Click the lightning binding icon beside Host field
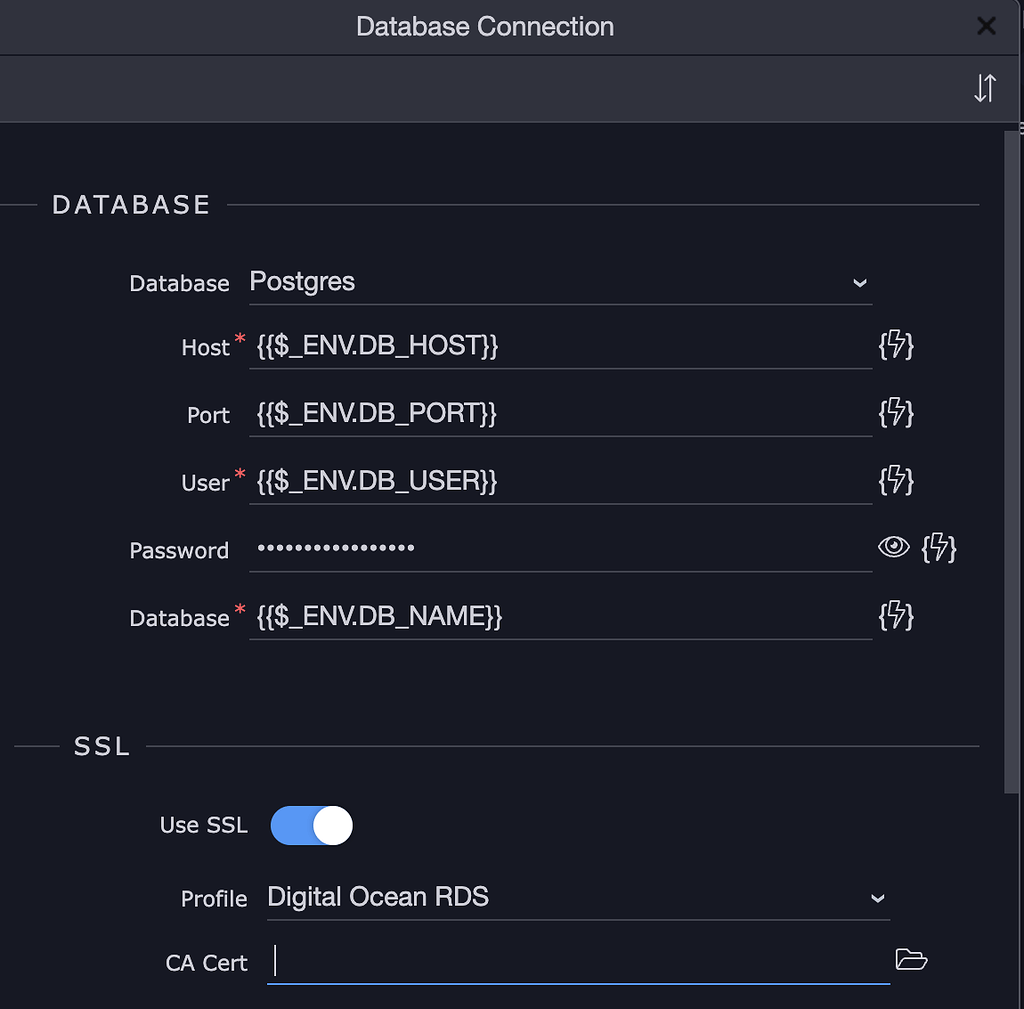Image resolution: width=1024 pixels, height=1009 pixels. [897, 345]
